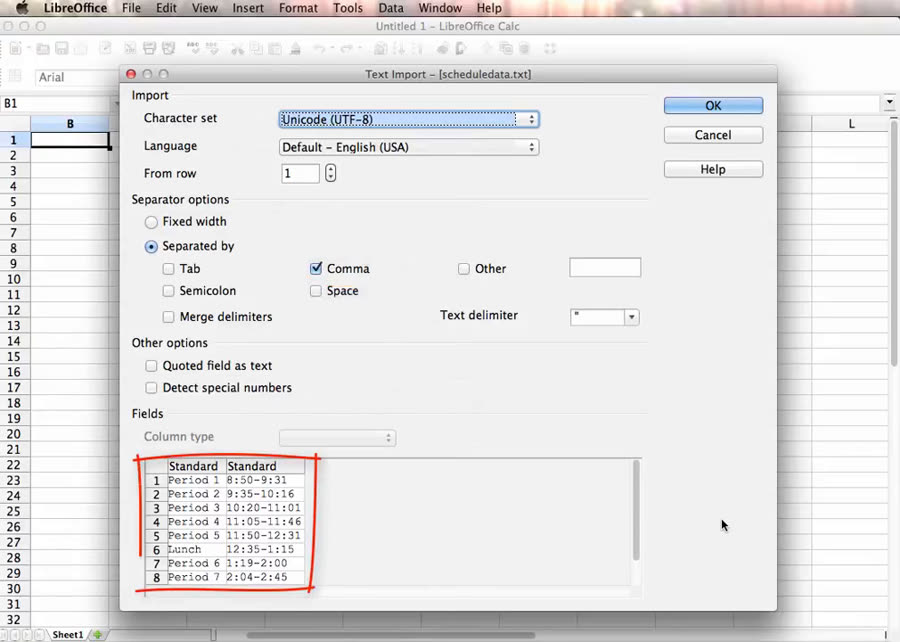This screenshot has width=900, height=642.
Task: Select the Fixed width radio button
Action: point(151,222)
